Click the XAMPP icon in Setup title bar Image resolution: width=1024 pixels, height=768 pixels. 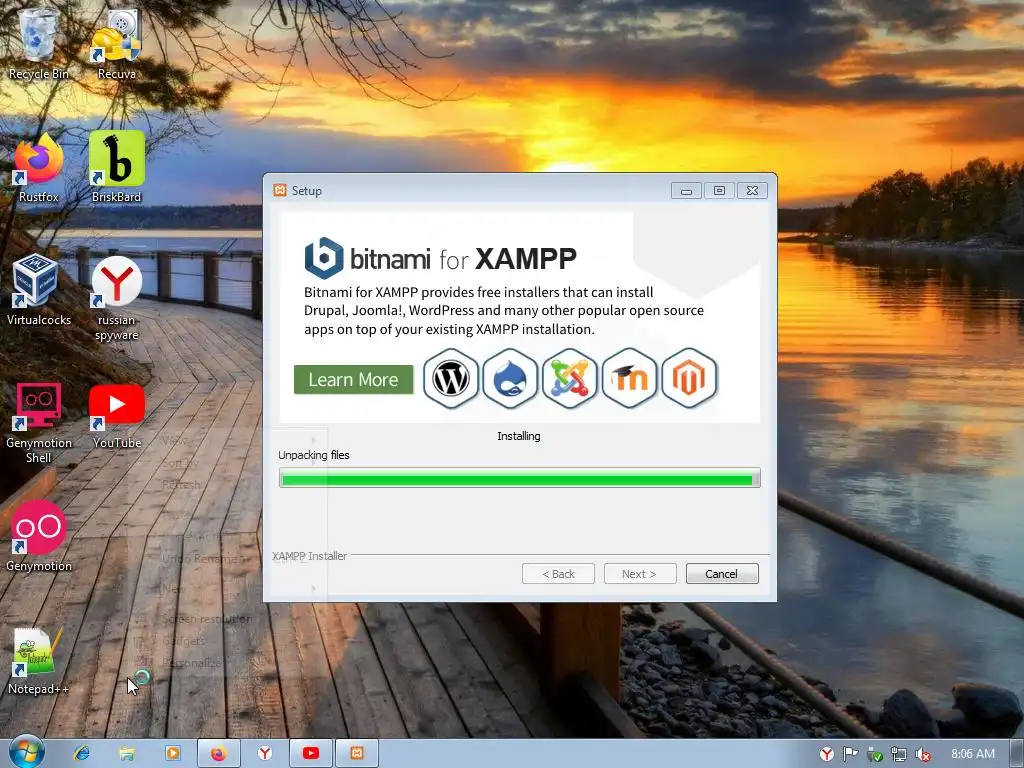[280, 190]
